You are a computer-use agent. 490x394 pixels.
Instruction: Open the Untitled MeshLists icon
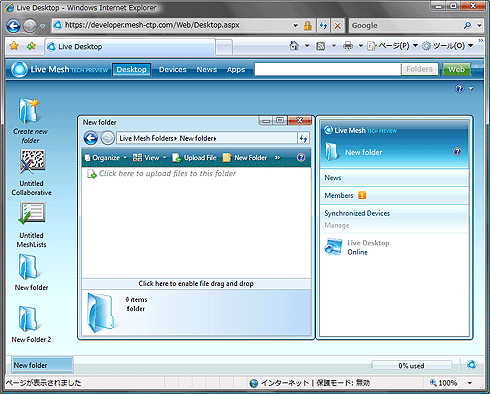pyautogui.click(x=32, y=213)
